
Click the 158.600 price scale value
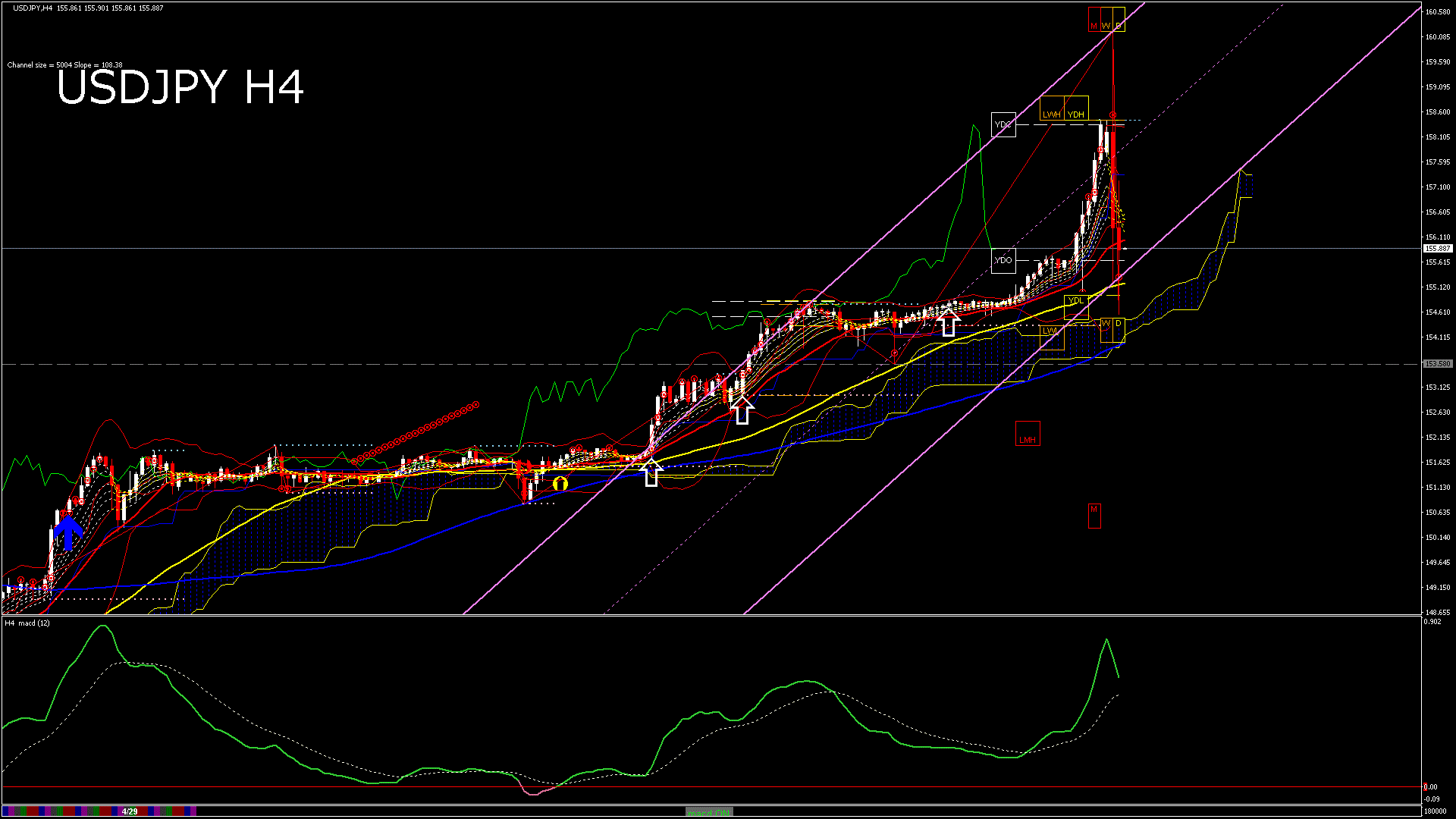pyautogui.click(x=1438, y=112)
